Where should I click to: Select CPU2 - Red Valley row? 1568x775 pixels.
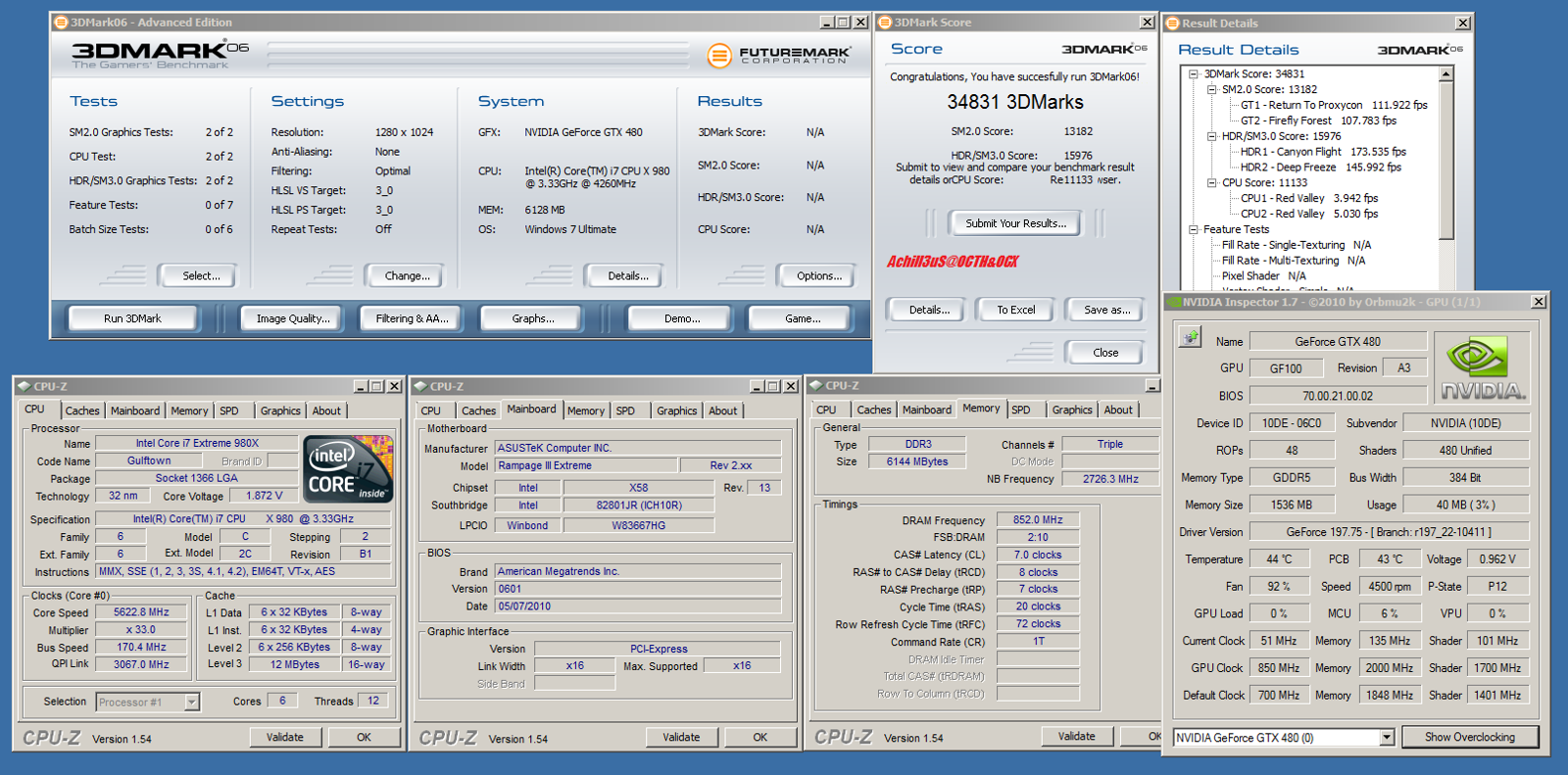click(x=1308, y=214)
